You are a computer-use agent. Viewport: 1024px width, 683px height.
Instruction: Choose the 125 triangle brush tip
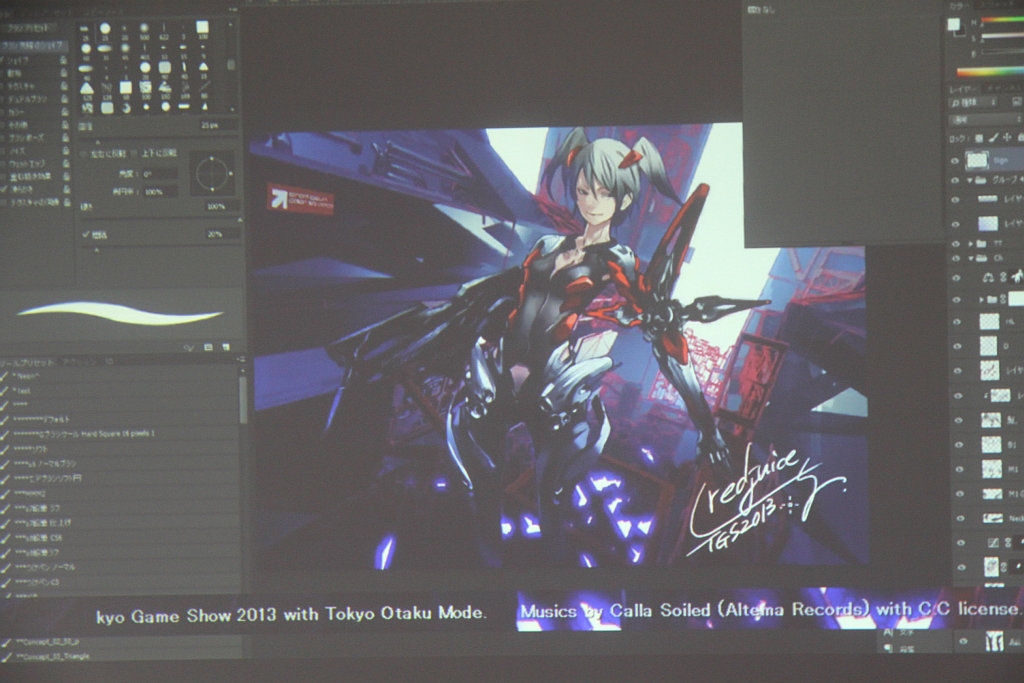click(x=86, y=89)
